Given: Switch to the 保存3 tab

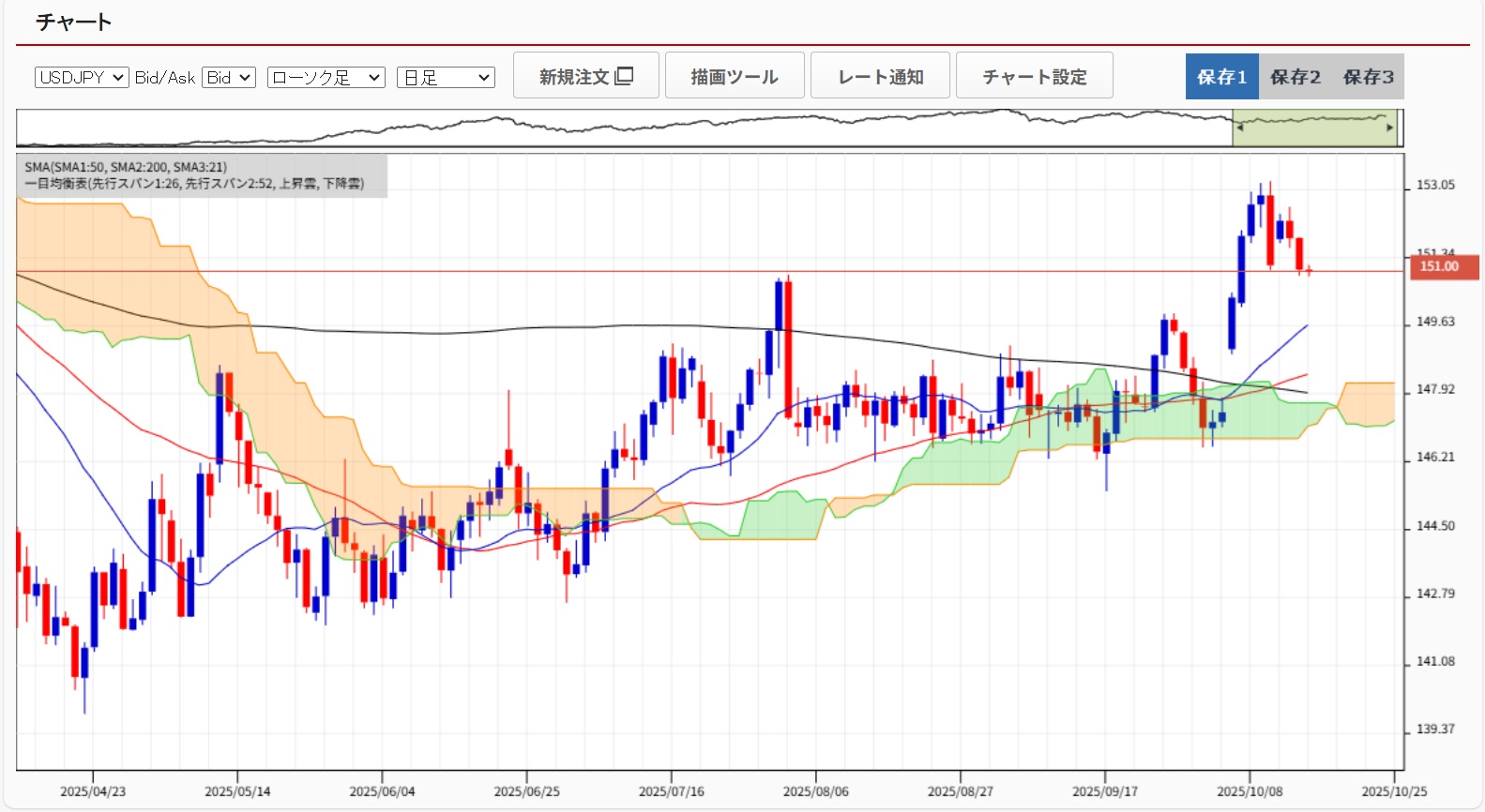Looking at the screenshot, I should (1368, 77).
